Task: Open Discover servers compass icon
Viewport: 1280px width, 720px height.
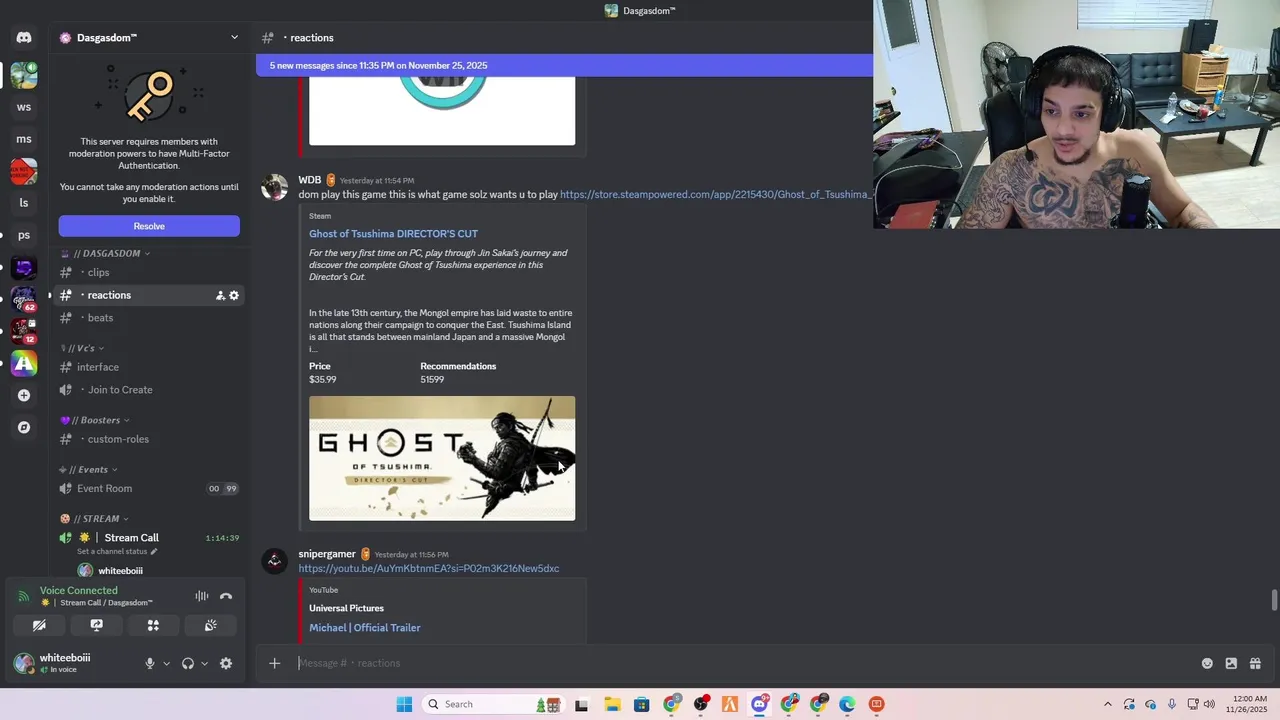Action: point(24,427)
